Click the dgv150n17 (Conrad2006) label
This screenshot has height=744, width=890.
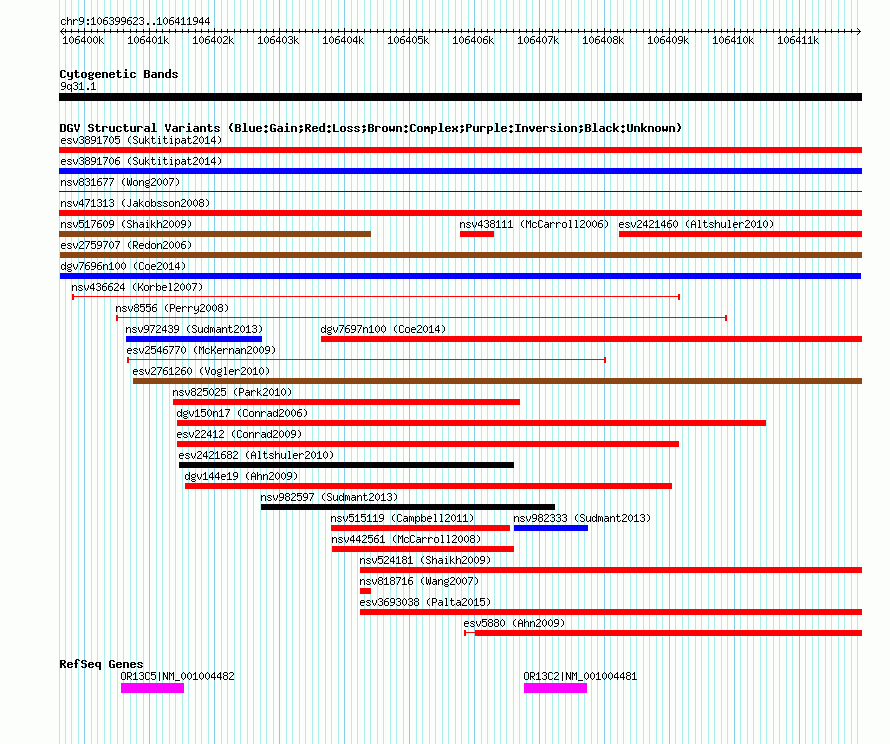pyautogui.click(x=242, y=413)
